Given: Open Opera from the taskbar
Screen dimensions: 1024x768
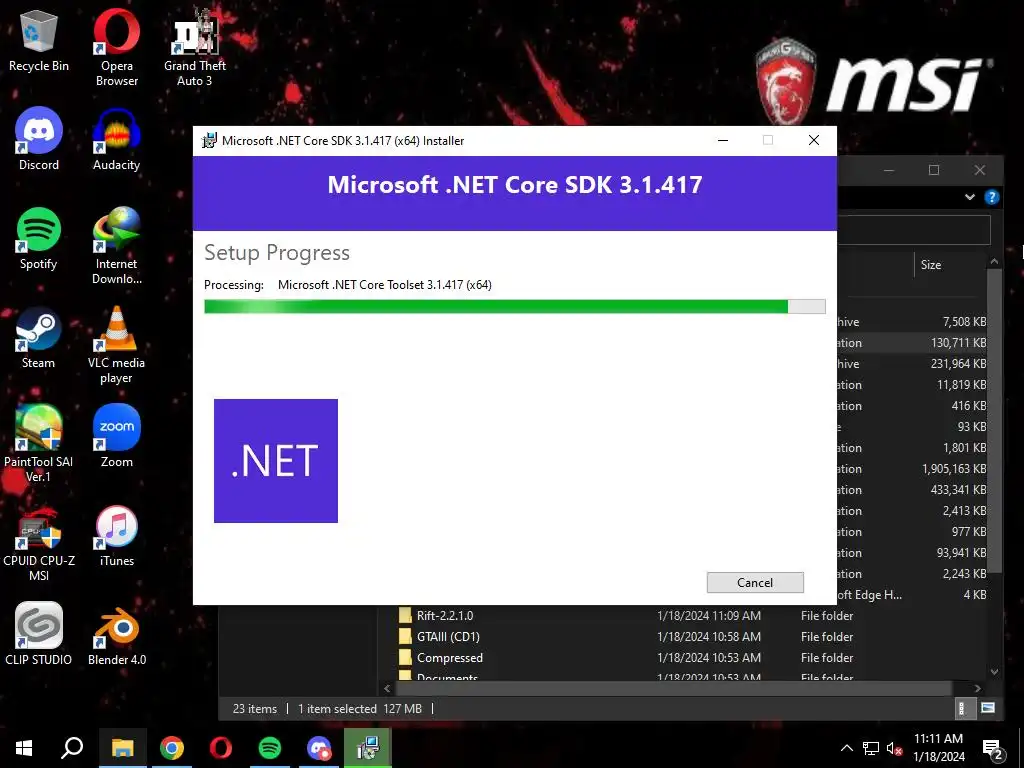Looking at the screenshot, I should 221,748.
